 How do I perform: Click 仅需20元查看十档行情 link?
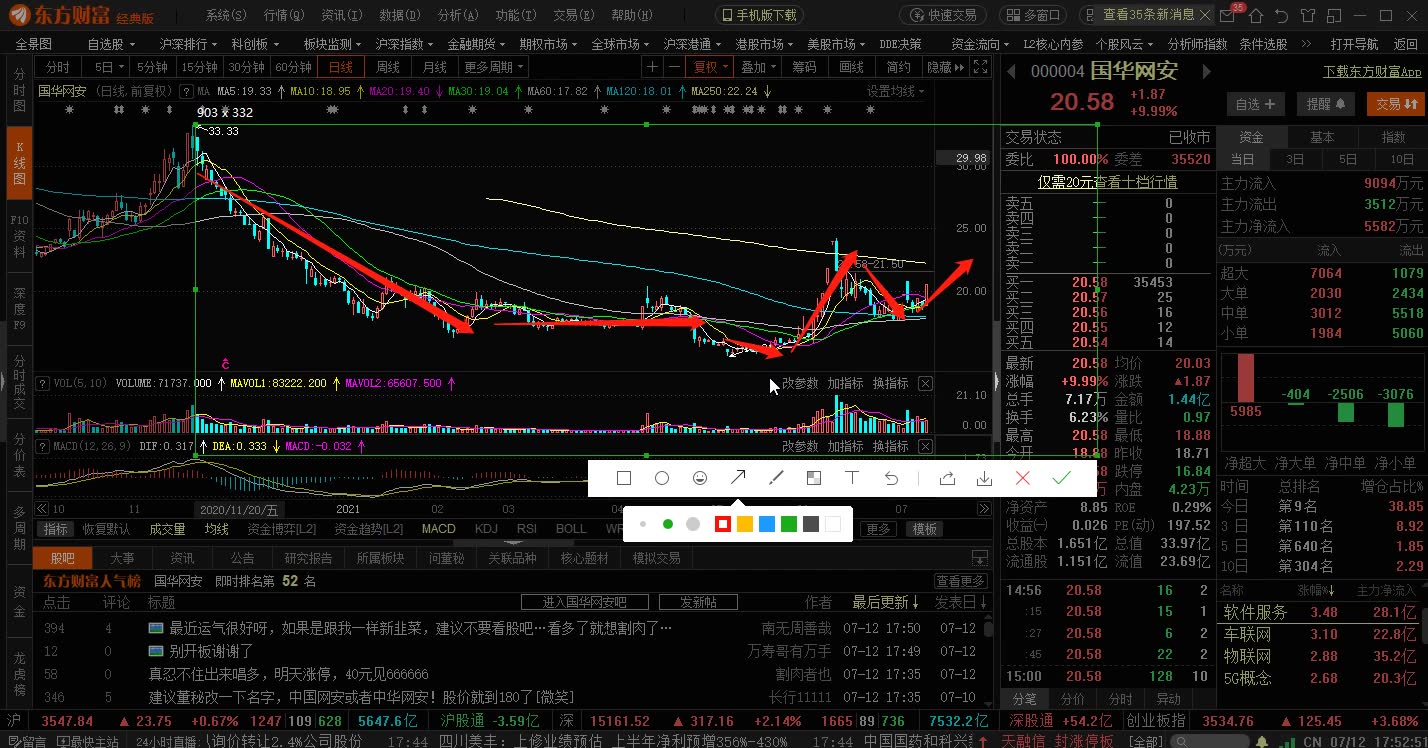pos(1106,182)
